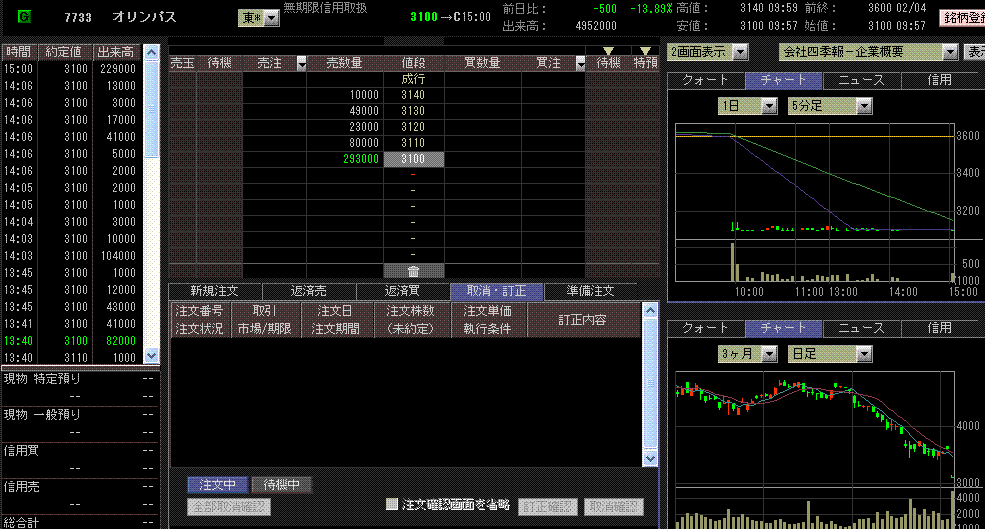This screenshot has height=529, width=985.
Task: Click the yellow triangle above the right 待機 column
Action: click(608, 50)
